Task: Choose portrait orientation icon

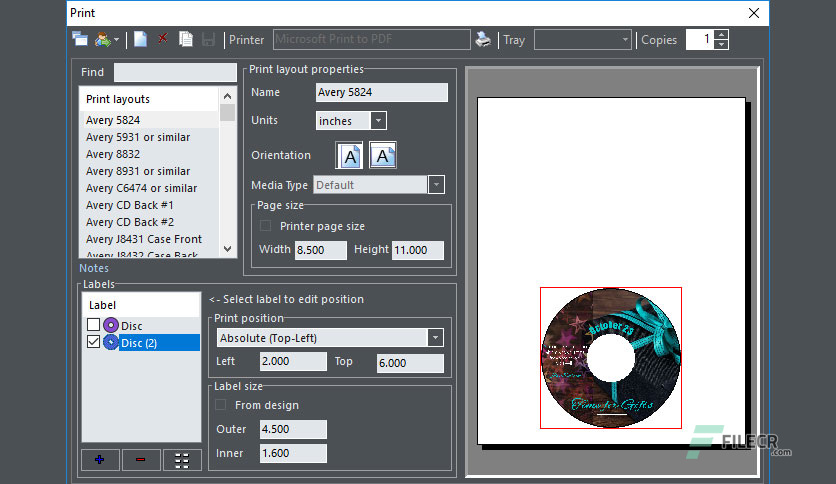Action: click(349, 156)
